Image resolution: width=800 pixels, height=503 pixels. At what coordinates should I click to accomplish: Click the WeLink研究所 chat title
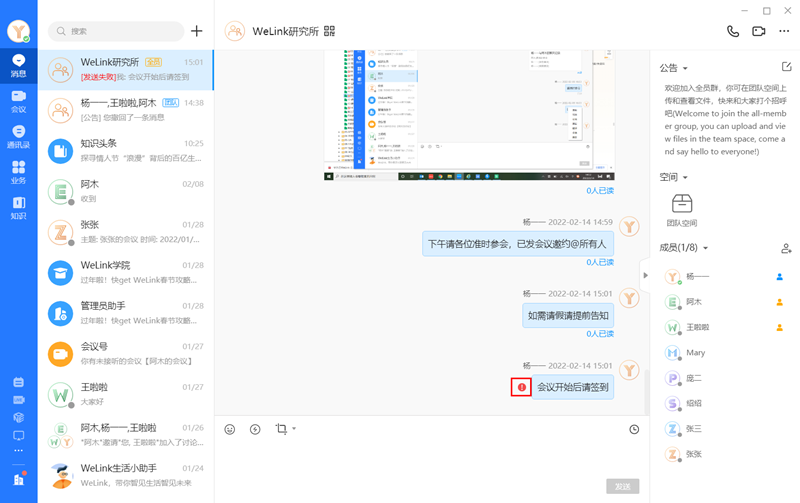click(x=285, y=31)
